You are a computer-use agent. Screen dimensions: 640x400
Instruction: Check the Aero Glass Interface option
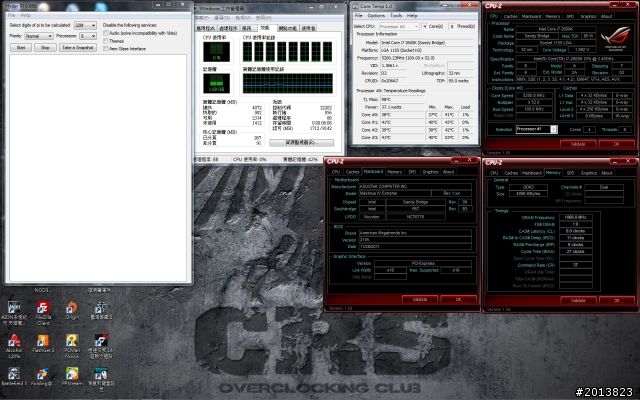click(106, 49)
